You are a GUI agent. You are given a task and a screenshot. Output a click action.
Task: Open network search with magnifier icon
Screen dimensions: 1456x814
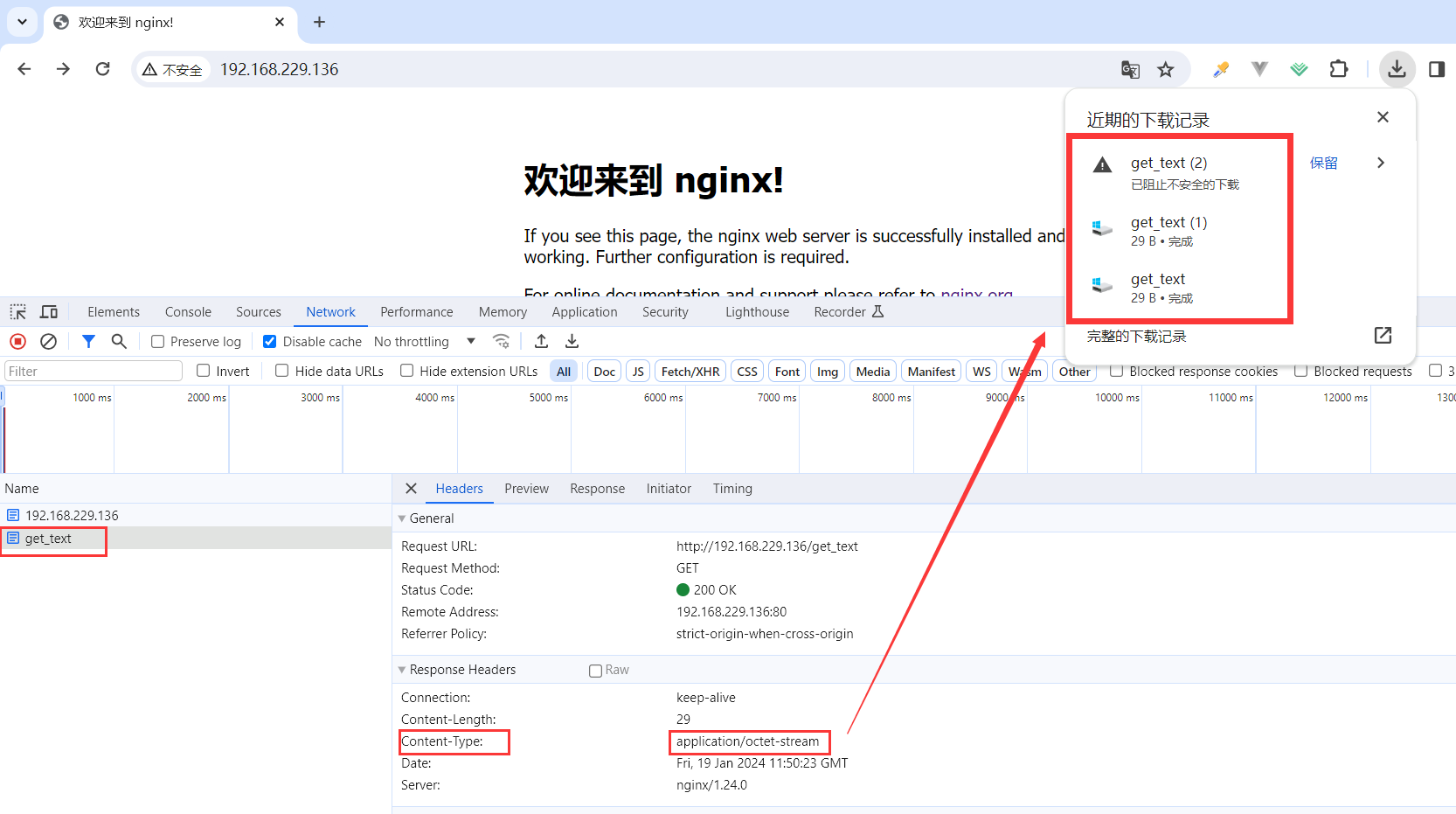(119, 342)
